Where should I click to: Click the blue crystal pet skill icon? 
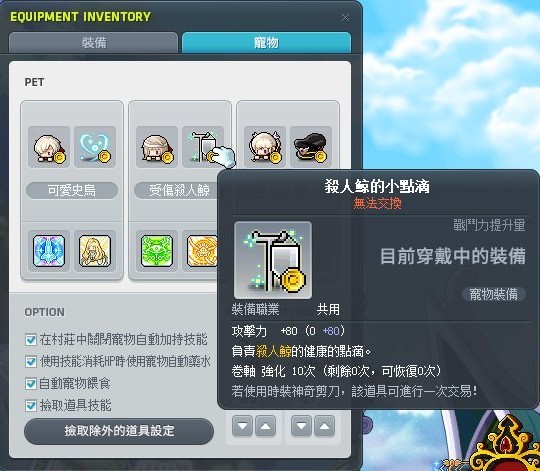coord(49,251)
